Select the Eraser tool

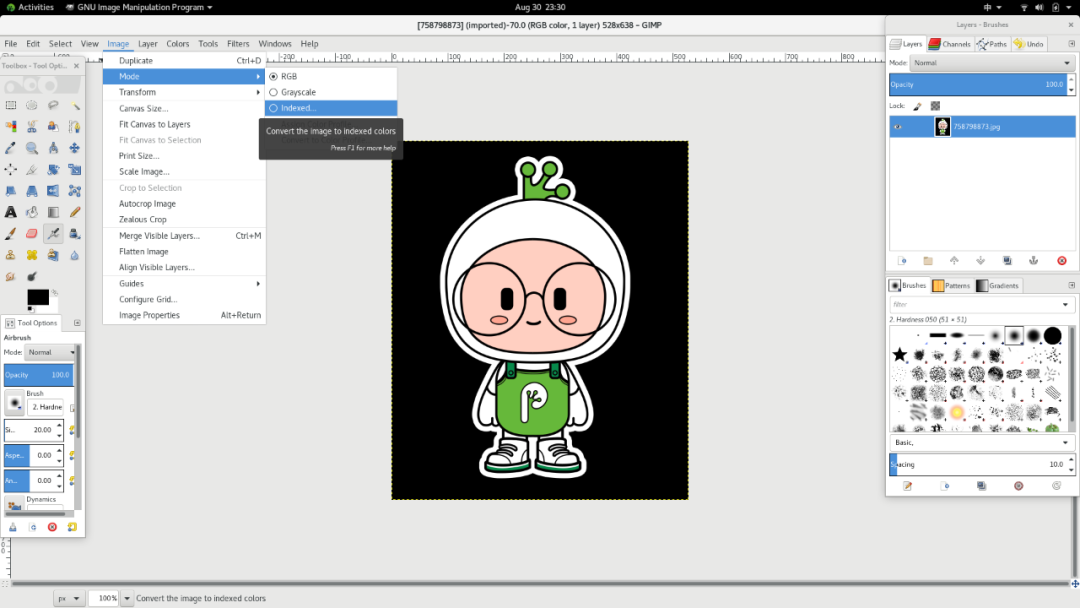tap(32, 233)
